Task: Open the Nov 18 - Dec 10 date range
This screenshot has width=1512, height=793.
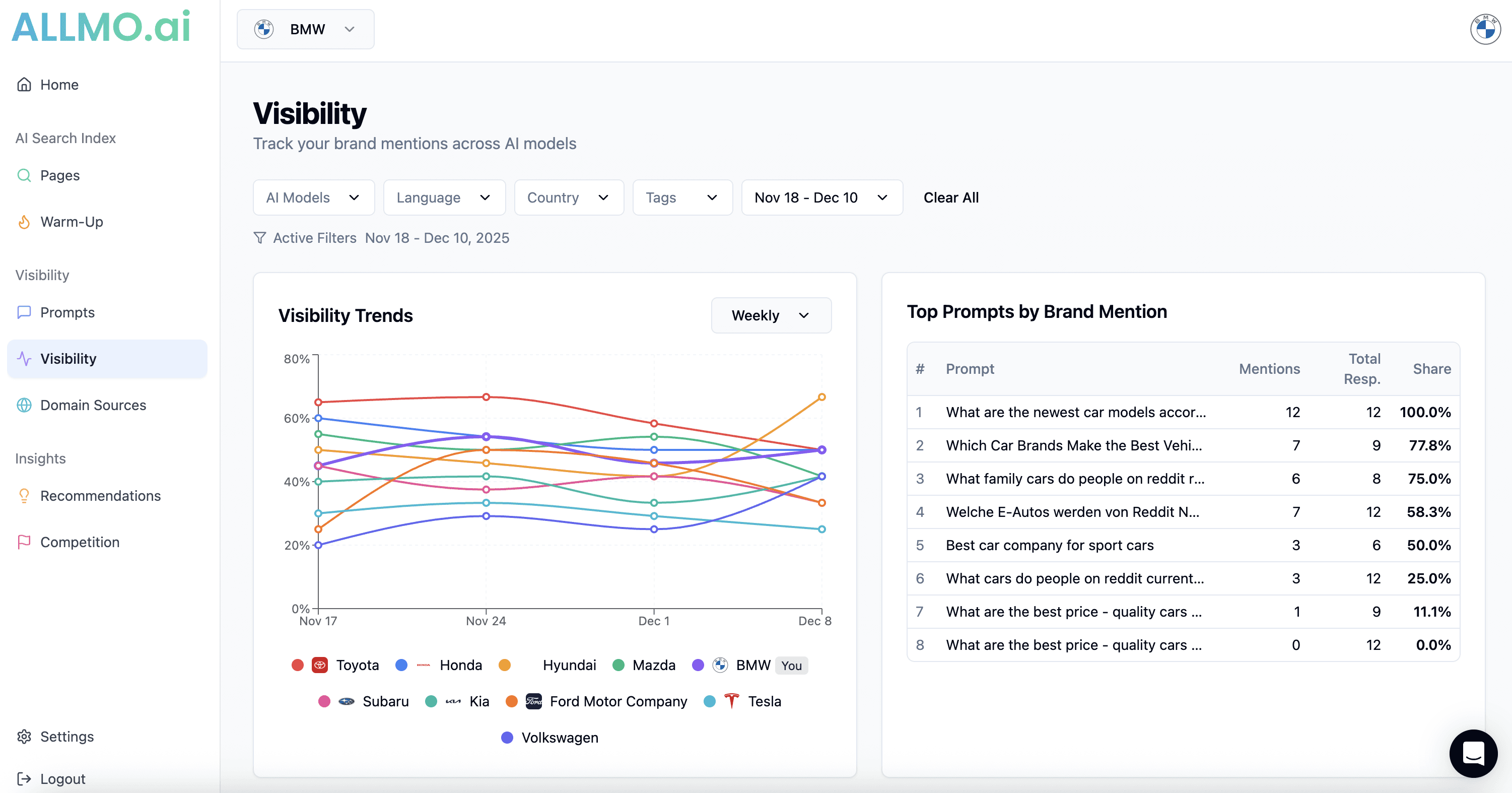Action: tap(821, 198)
